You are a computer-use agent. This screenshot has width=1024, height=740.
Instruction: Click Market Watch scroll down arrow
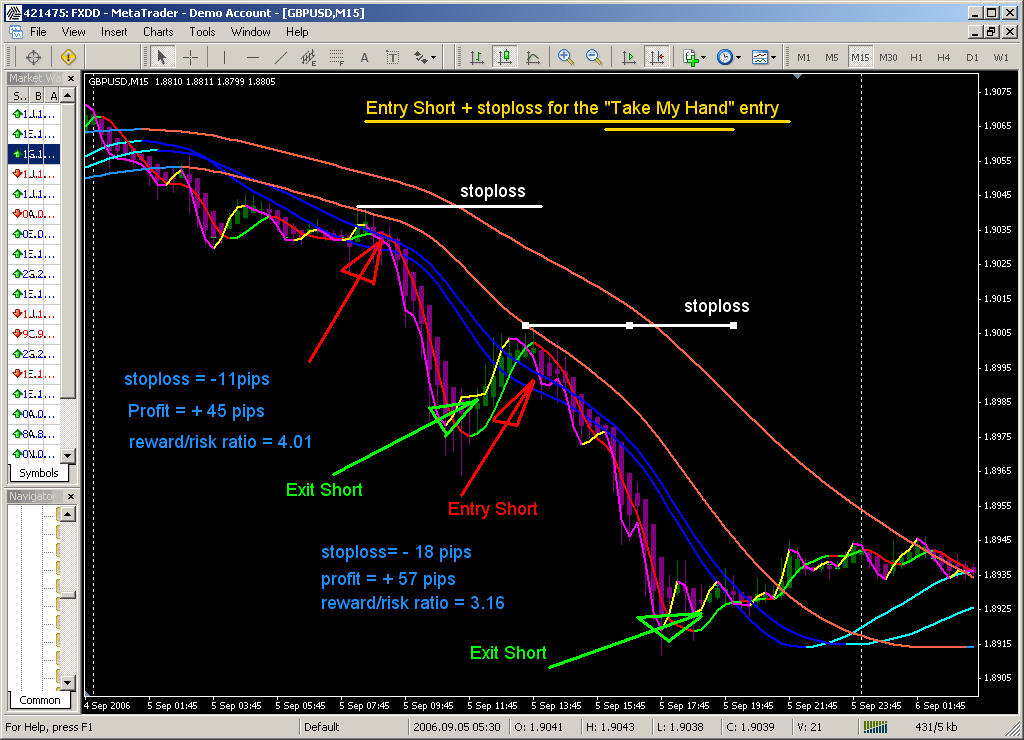click(68, 455)
